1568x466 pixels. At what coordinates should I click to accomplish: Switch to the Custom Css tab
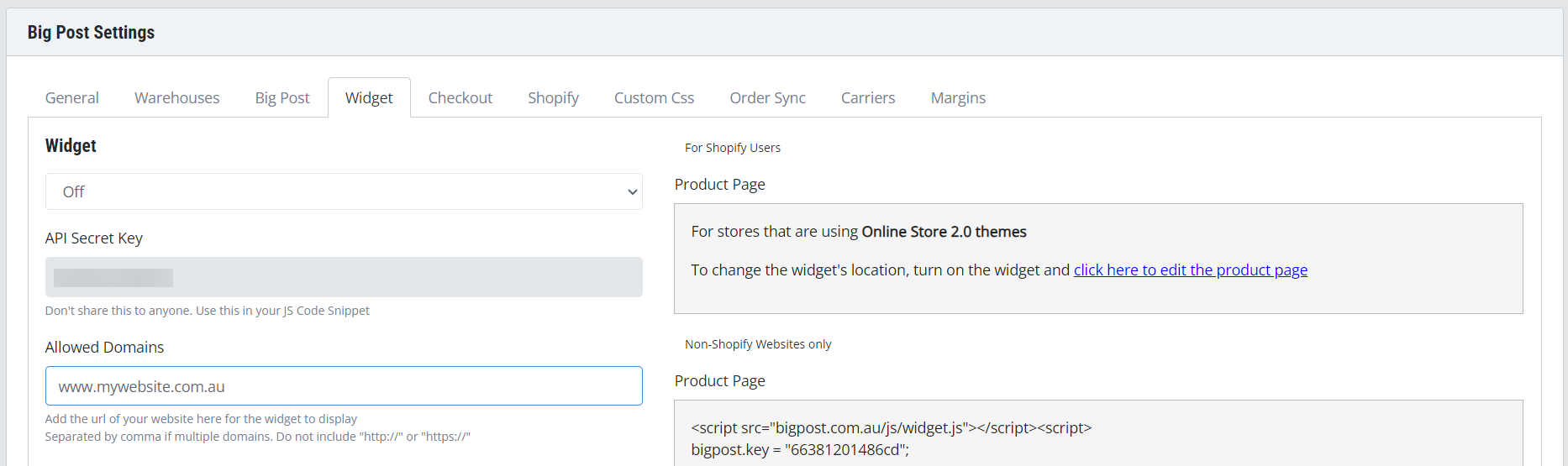point(654,98)
